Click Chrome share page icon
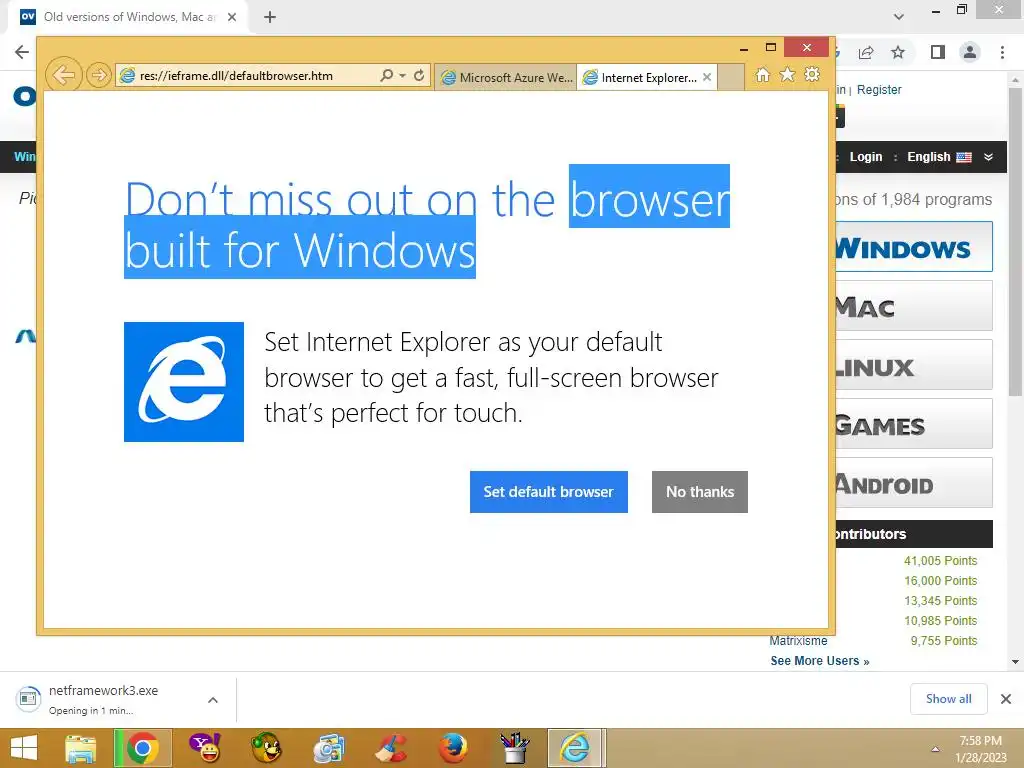 click(866, 52)
